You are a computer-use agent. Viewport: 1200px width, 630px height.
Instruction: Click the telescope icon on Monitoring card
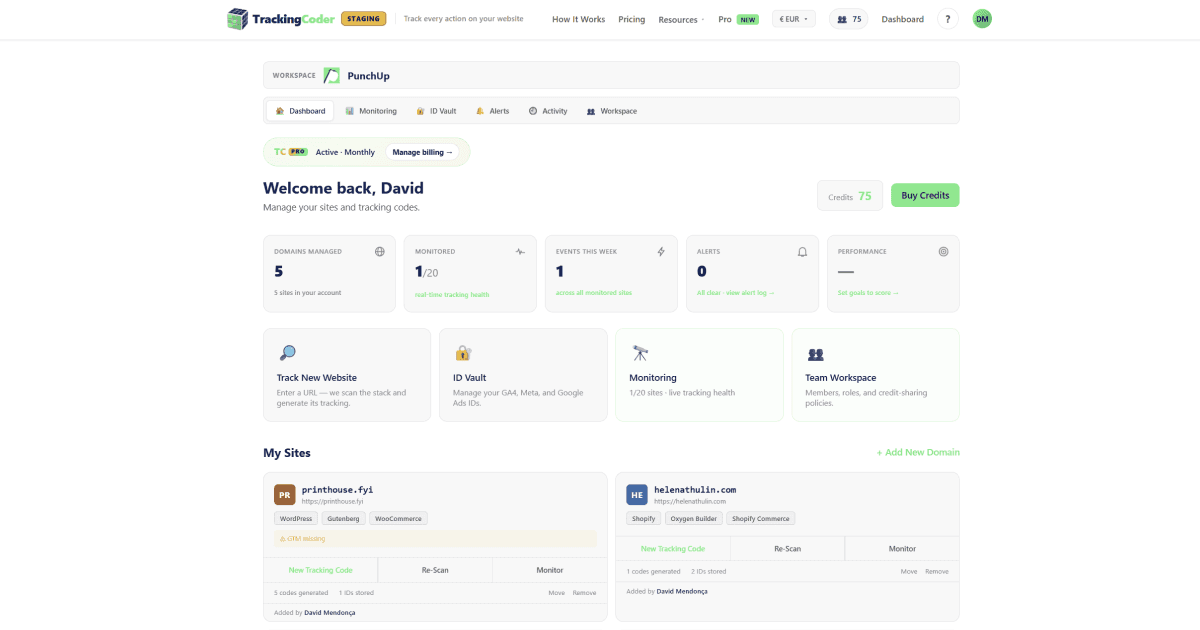click(x=640, y=353)
